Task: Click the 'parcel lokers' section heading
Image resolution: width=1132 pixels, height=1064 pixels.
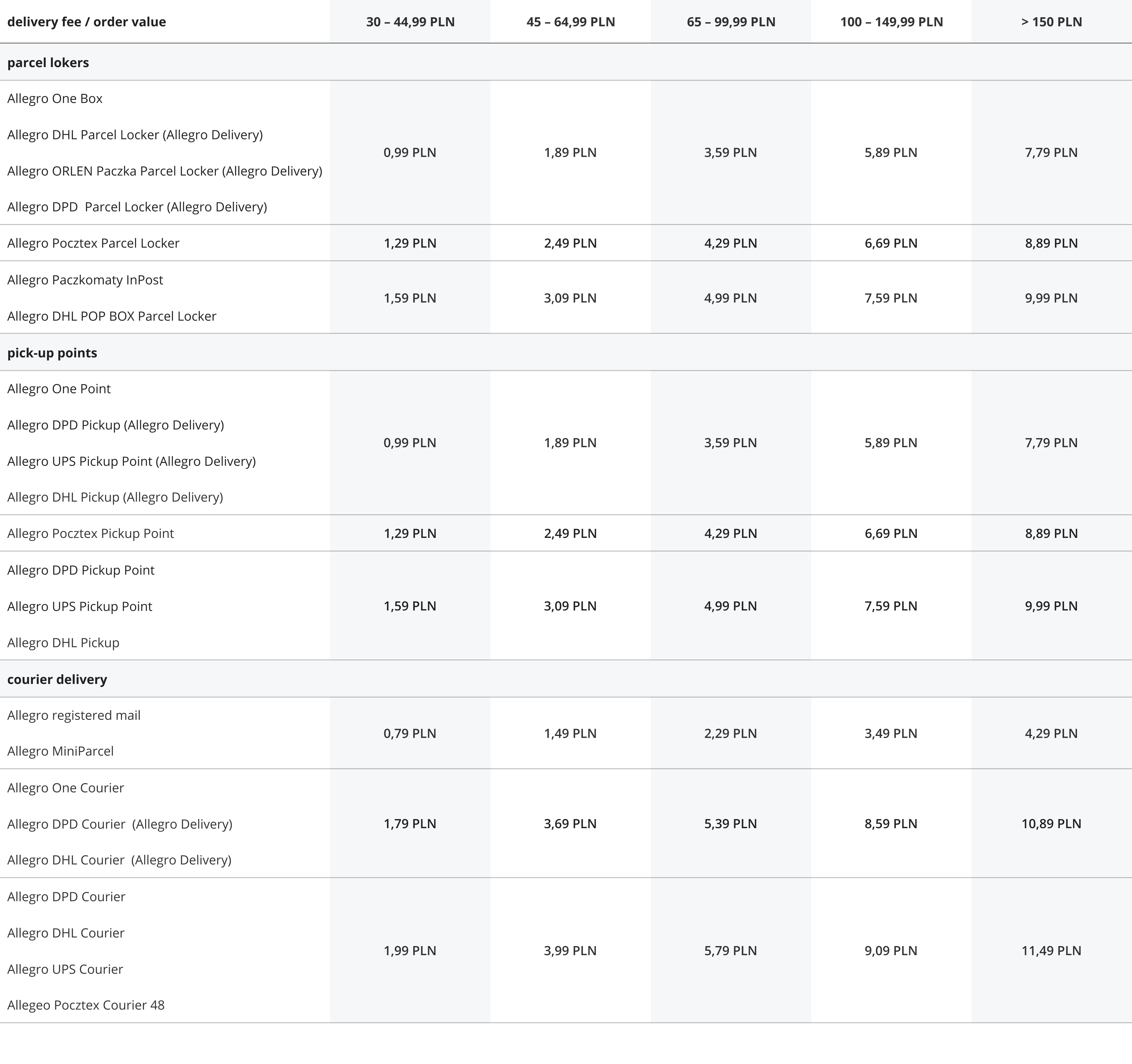Action: [48, 63]
